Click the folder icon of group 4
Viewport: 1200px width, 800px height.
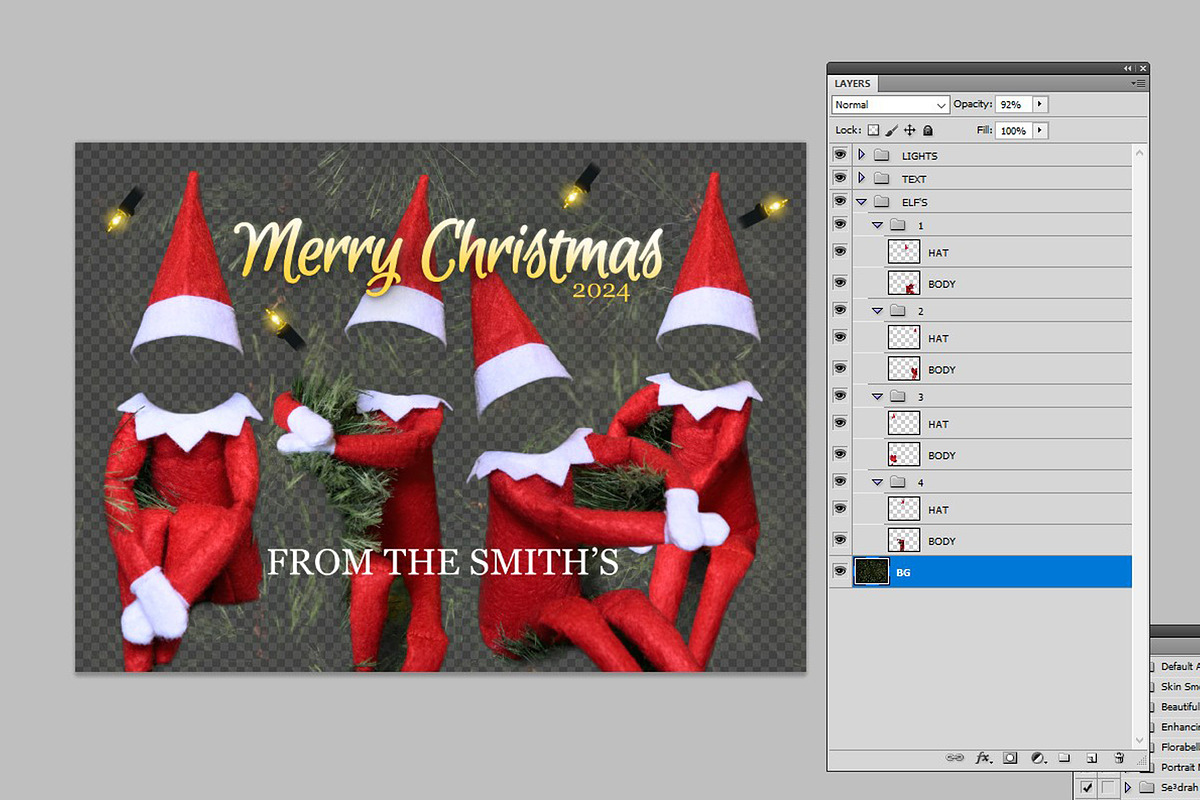point(897,482)
